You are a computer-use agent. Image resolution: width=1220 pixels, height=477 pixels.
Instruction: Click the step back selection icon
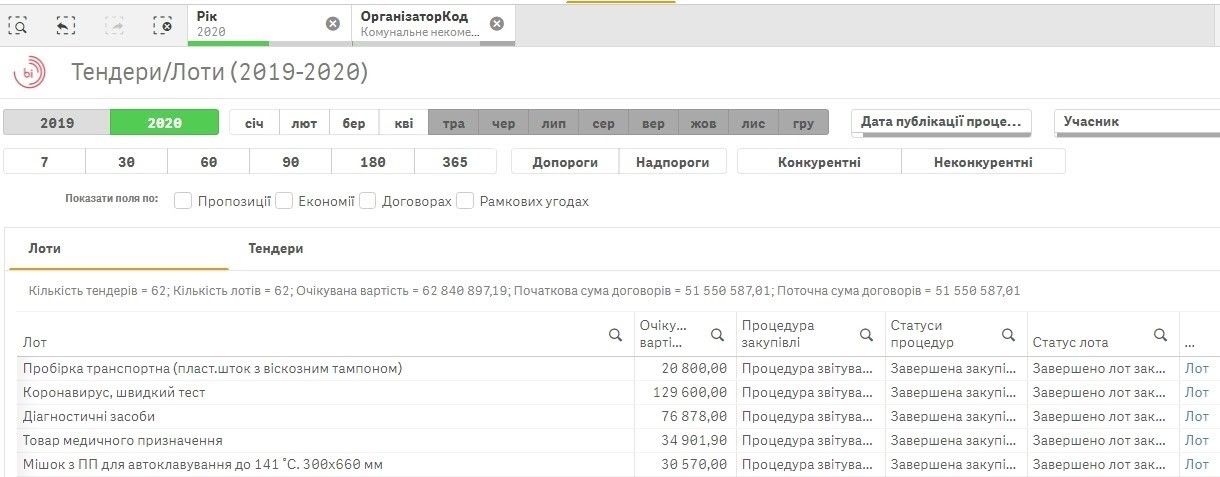(65, 26)
